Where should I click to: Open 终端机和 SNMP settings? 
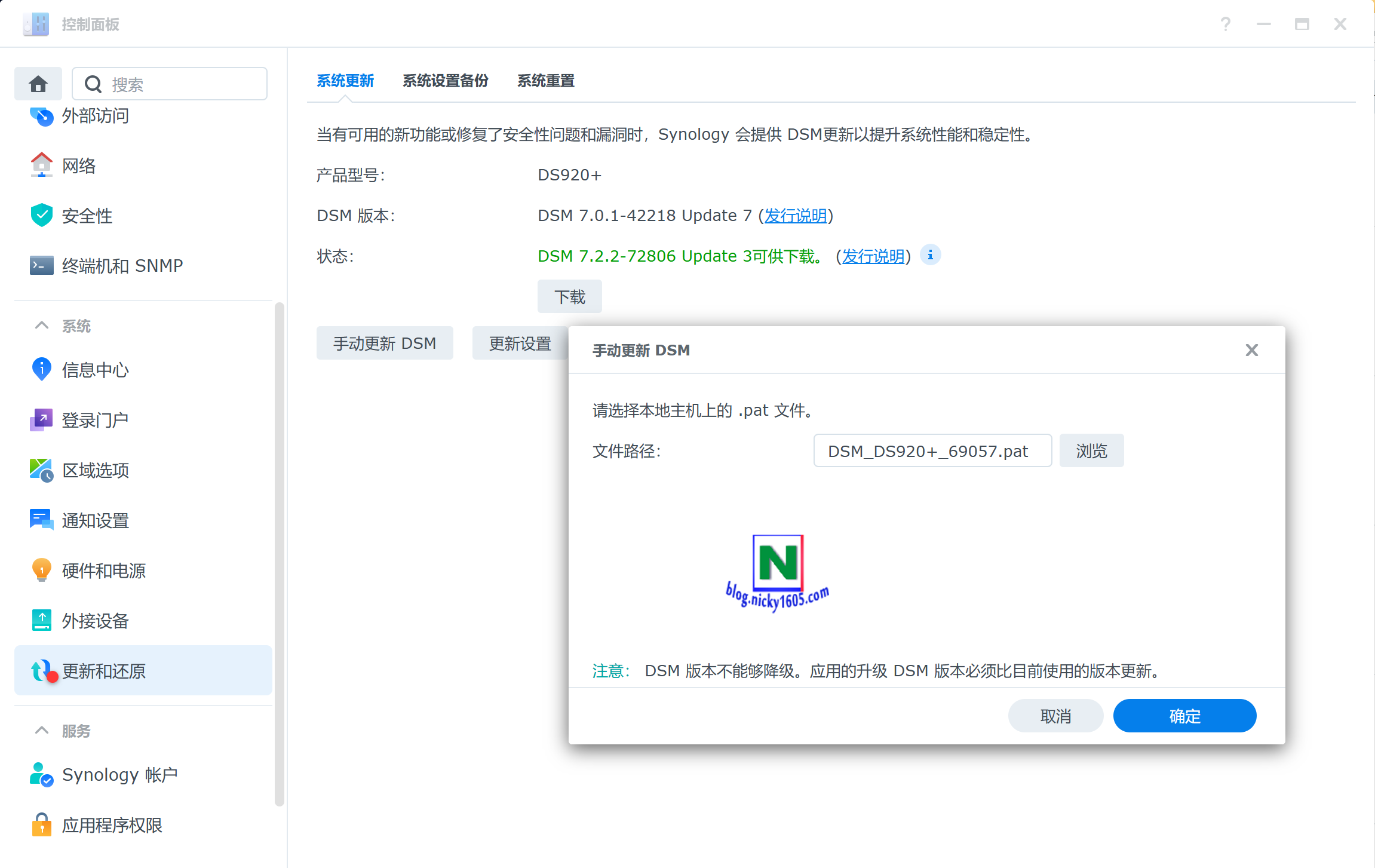122,265
